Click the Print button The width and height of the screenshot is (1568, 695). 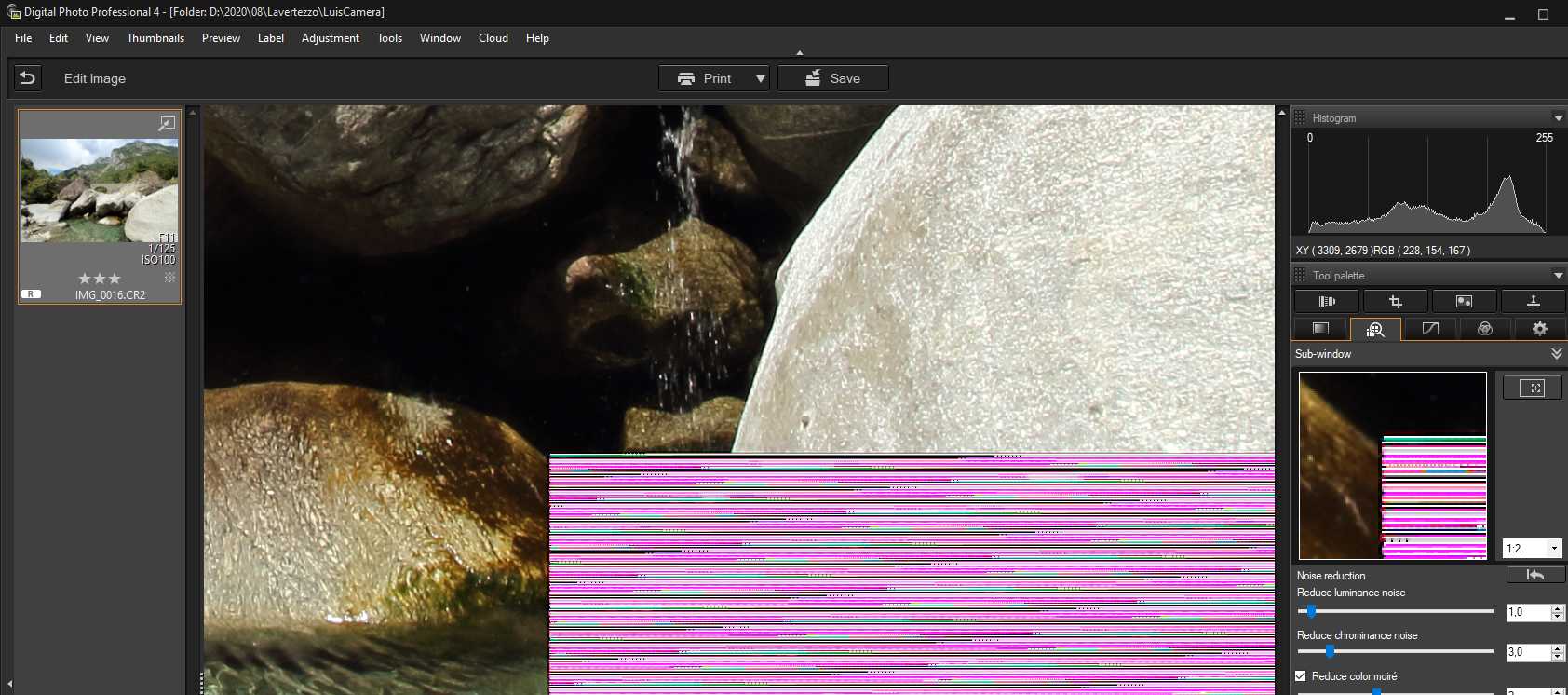point(704,78)
